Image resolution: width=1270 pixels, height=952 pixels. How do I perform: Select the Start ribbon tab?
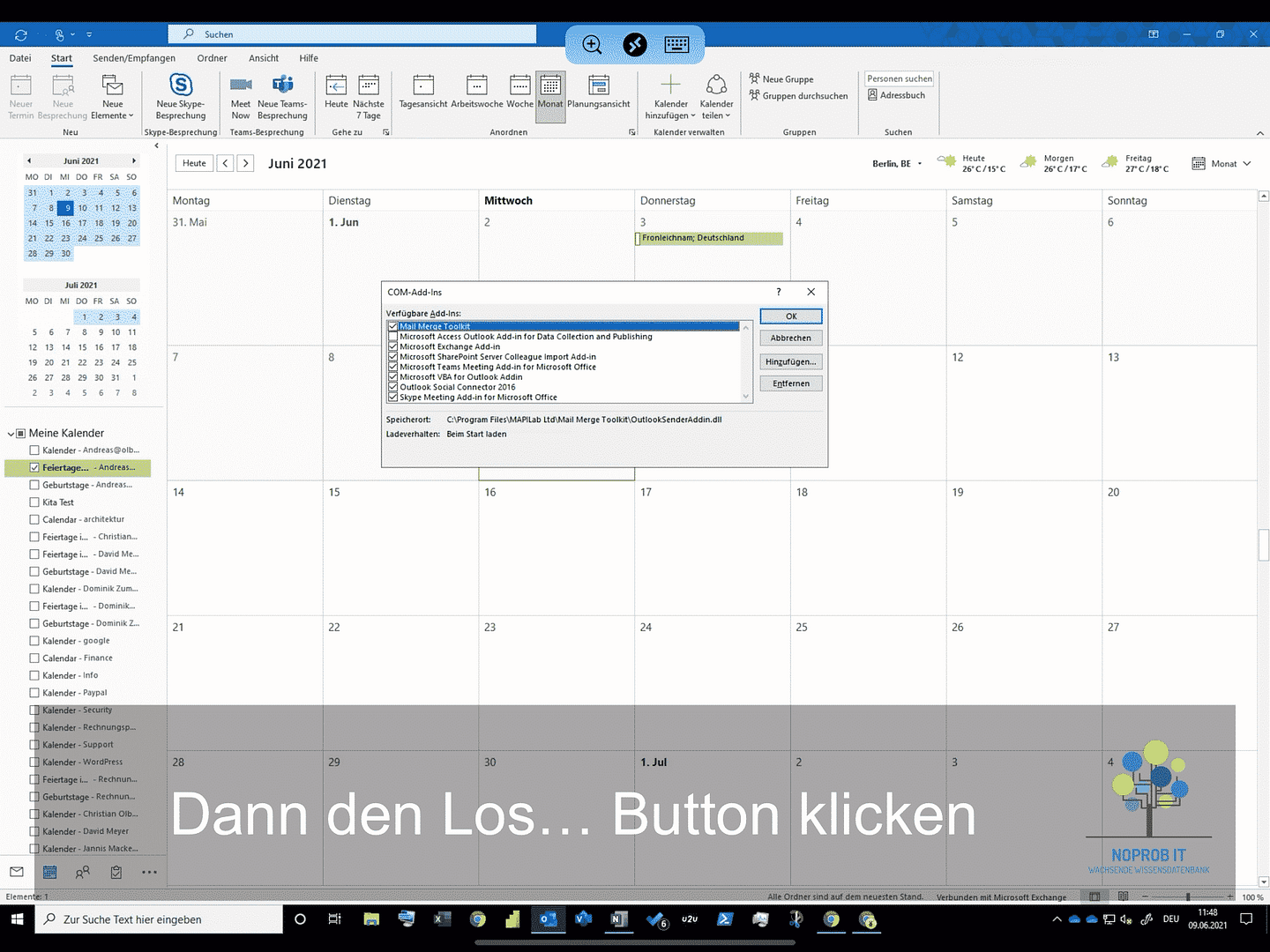point(62,58)
